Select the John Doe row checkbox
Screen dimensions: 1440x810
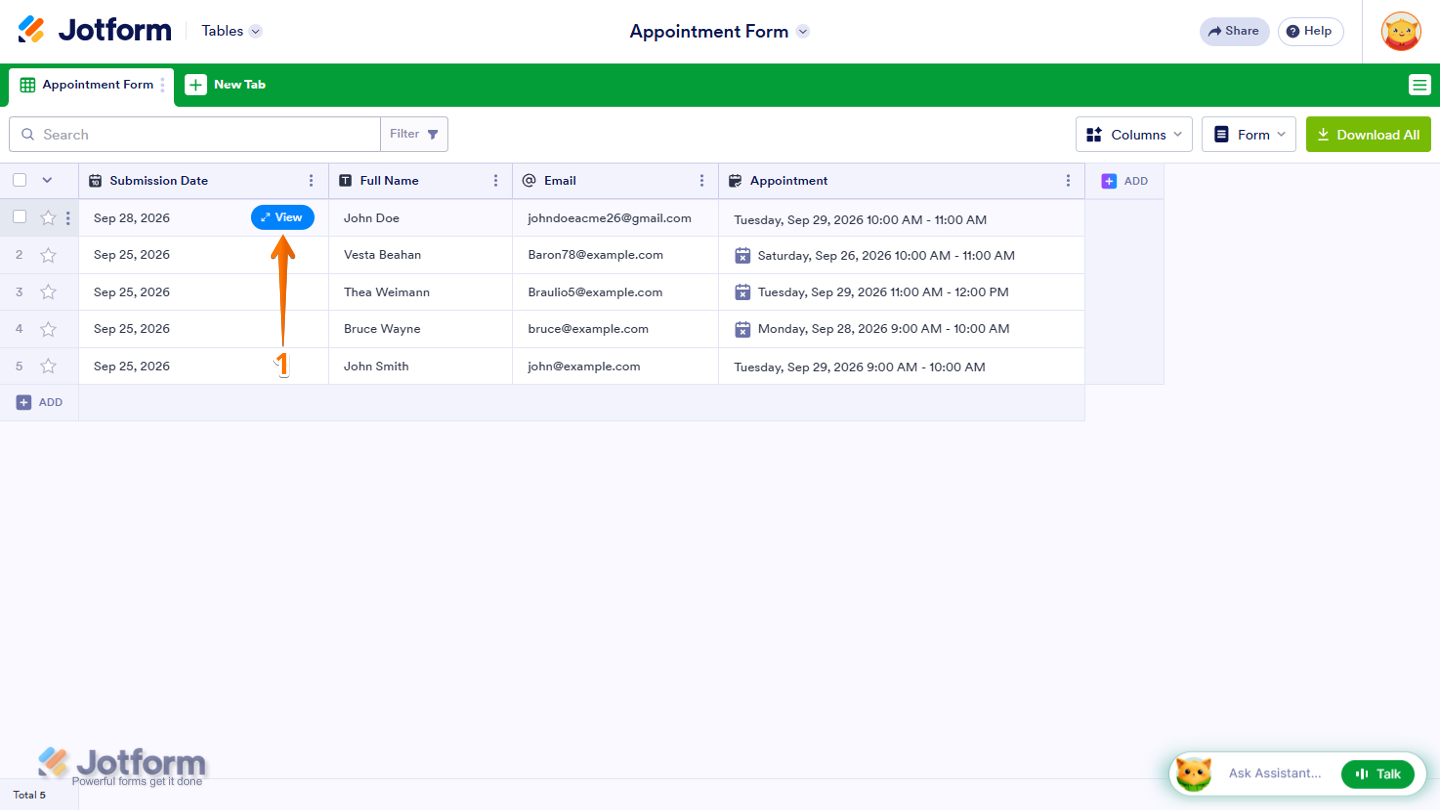coord(19,217)
